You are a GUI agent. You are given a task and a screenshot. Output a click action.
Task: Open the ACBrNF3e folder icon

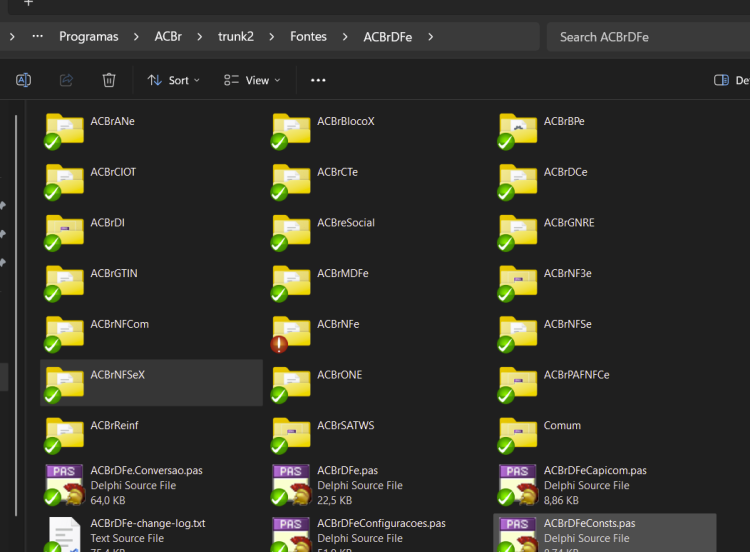pyautogui.click(x=517, y=283)
